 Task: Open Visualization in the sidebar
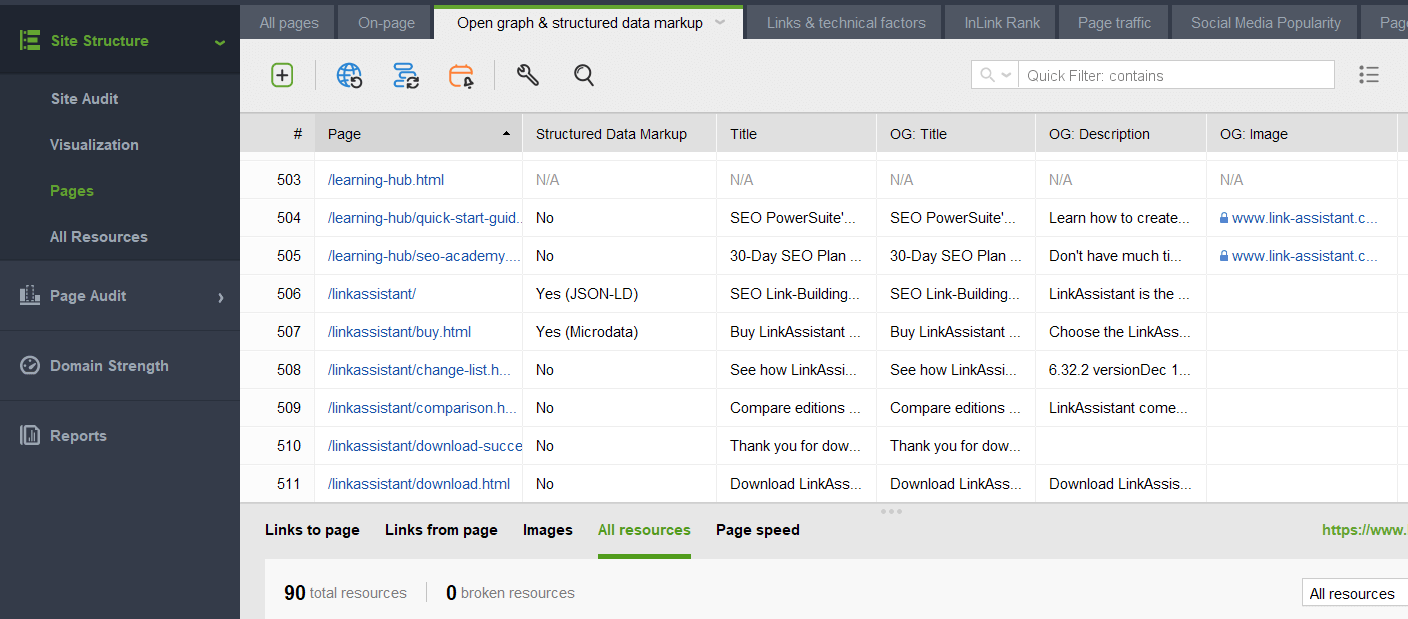(x=94, y=145)
